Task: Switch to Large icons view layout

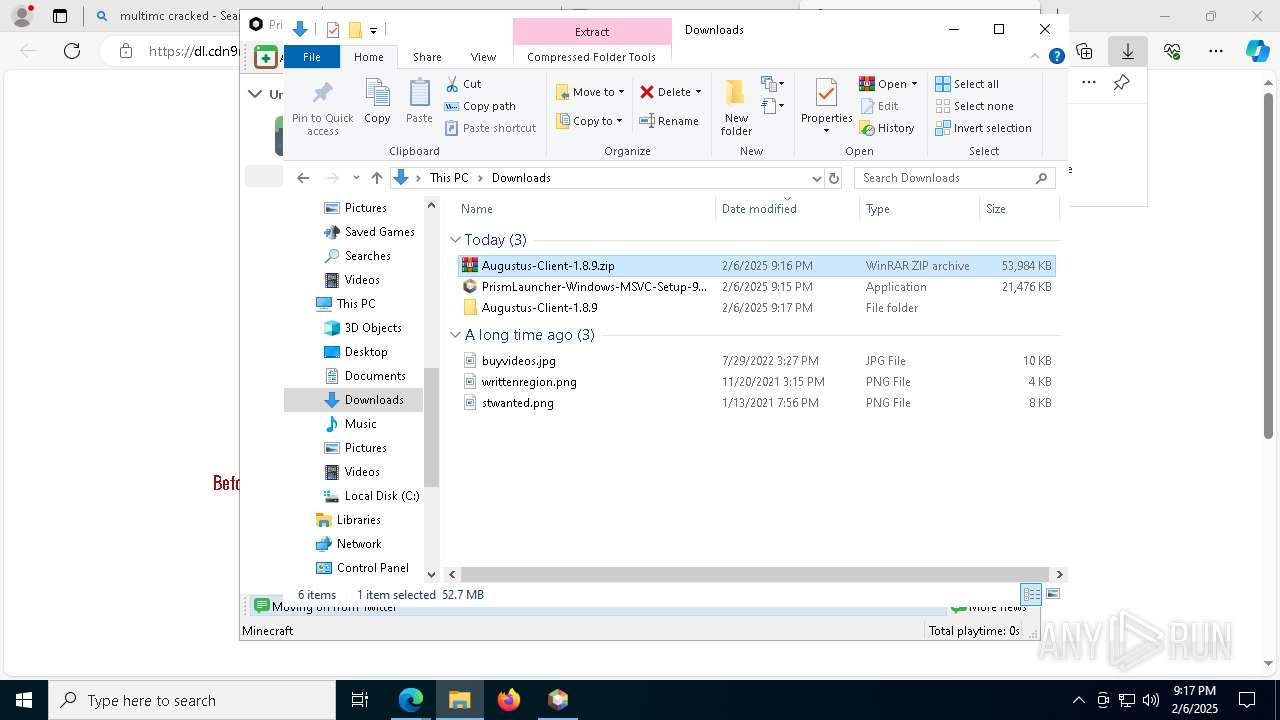Action: (x=1052, y=594)
